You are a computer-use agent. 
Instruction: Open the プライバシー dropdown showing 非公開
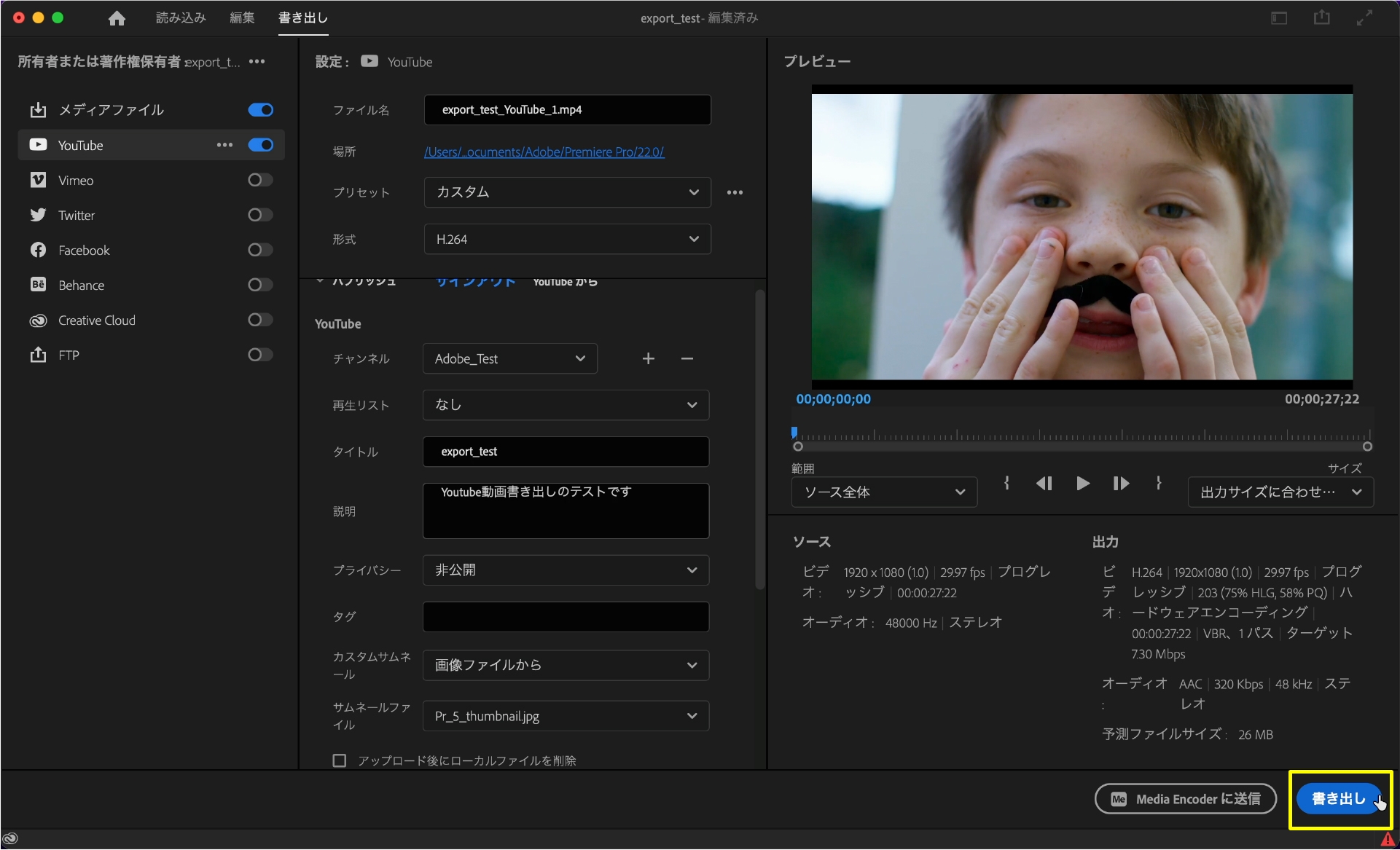[x=566, y=570]
